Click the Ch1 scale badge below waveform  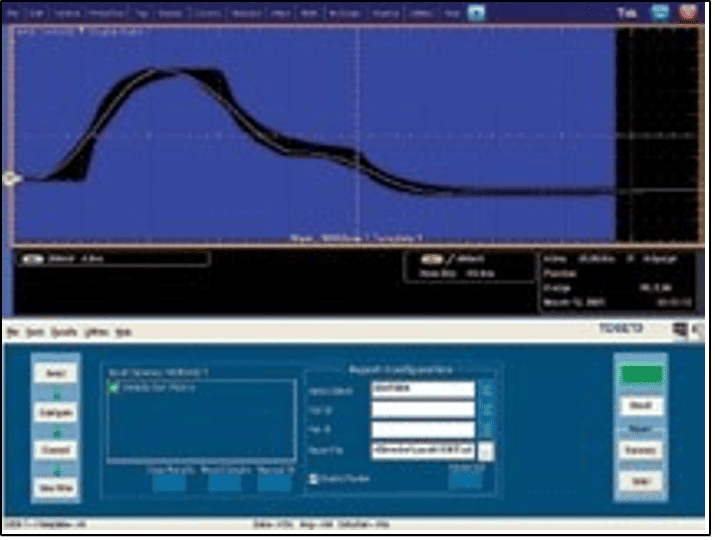33,259
